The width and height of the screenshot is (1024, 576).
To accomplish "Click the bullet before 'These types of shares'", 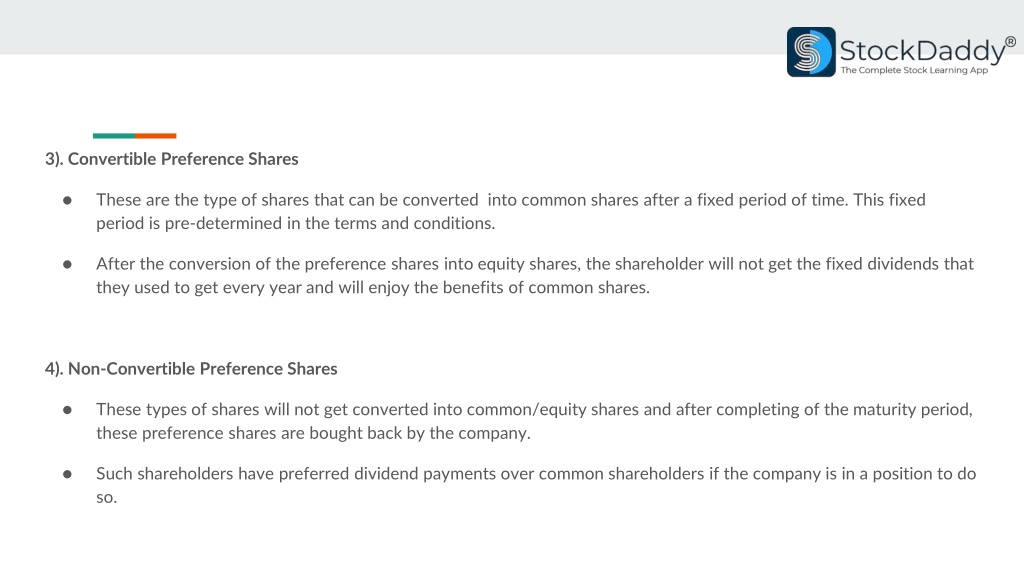I will click(x=67, y=410).
